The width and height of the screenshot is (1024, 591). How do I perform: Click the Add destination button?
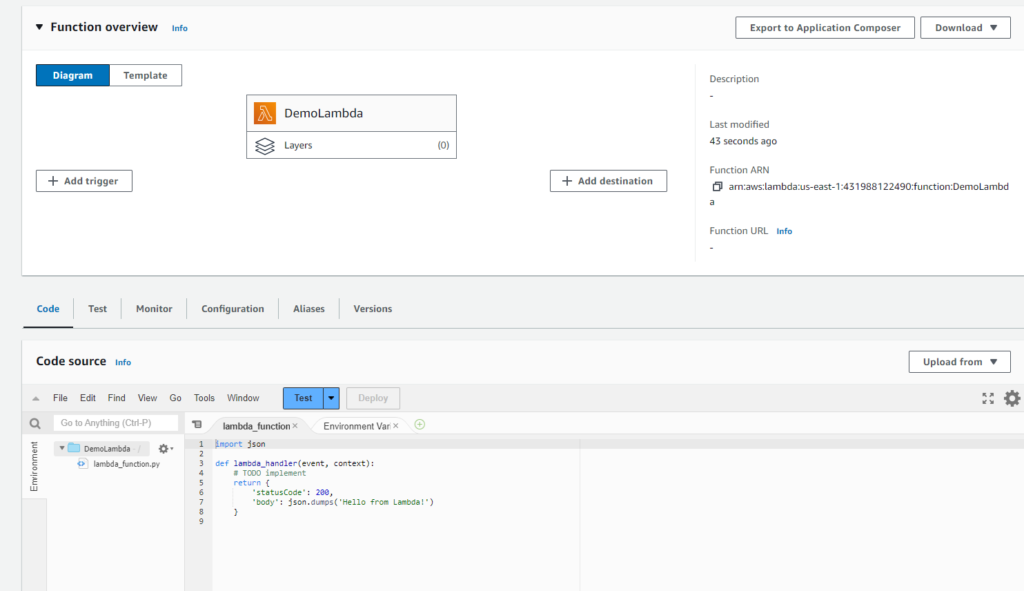608,181
